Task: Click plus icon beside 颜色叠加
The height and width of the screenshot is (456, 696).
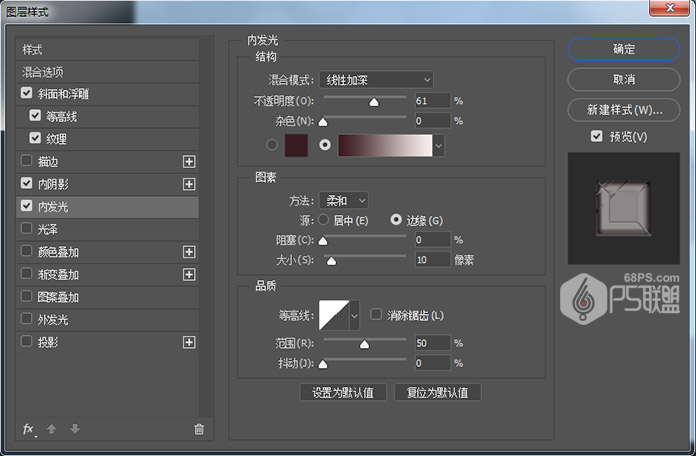Action: pyautogui.click(x=188, y=252)
